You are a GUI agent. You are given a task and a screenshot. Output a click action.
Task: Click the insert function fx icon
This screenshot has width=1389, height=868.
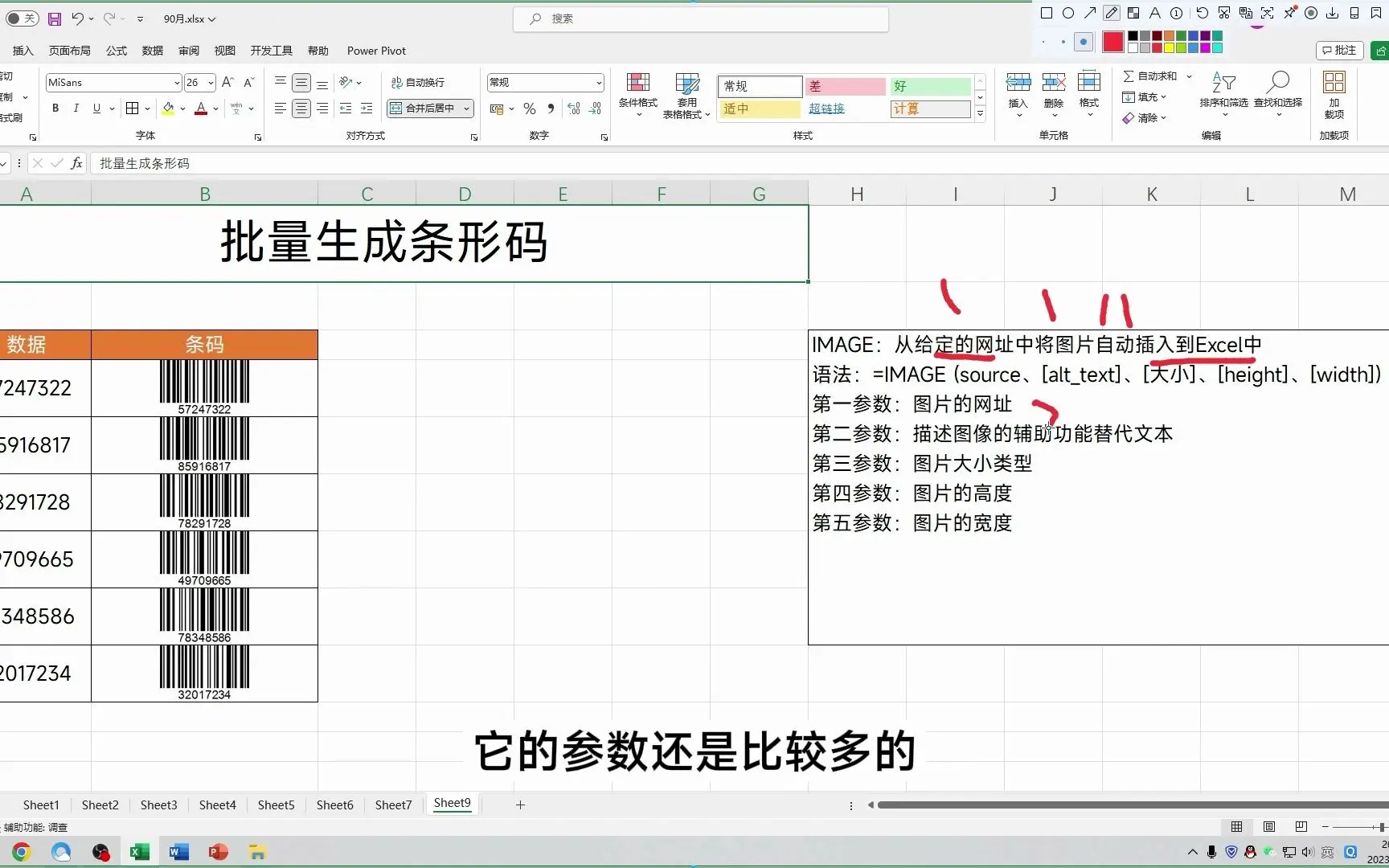77,163
